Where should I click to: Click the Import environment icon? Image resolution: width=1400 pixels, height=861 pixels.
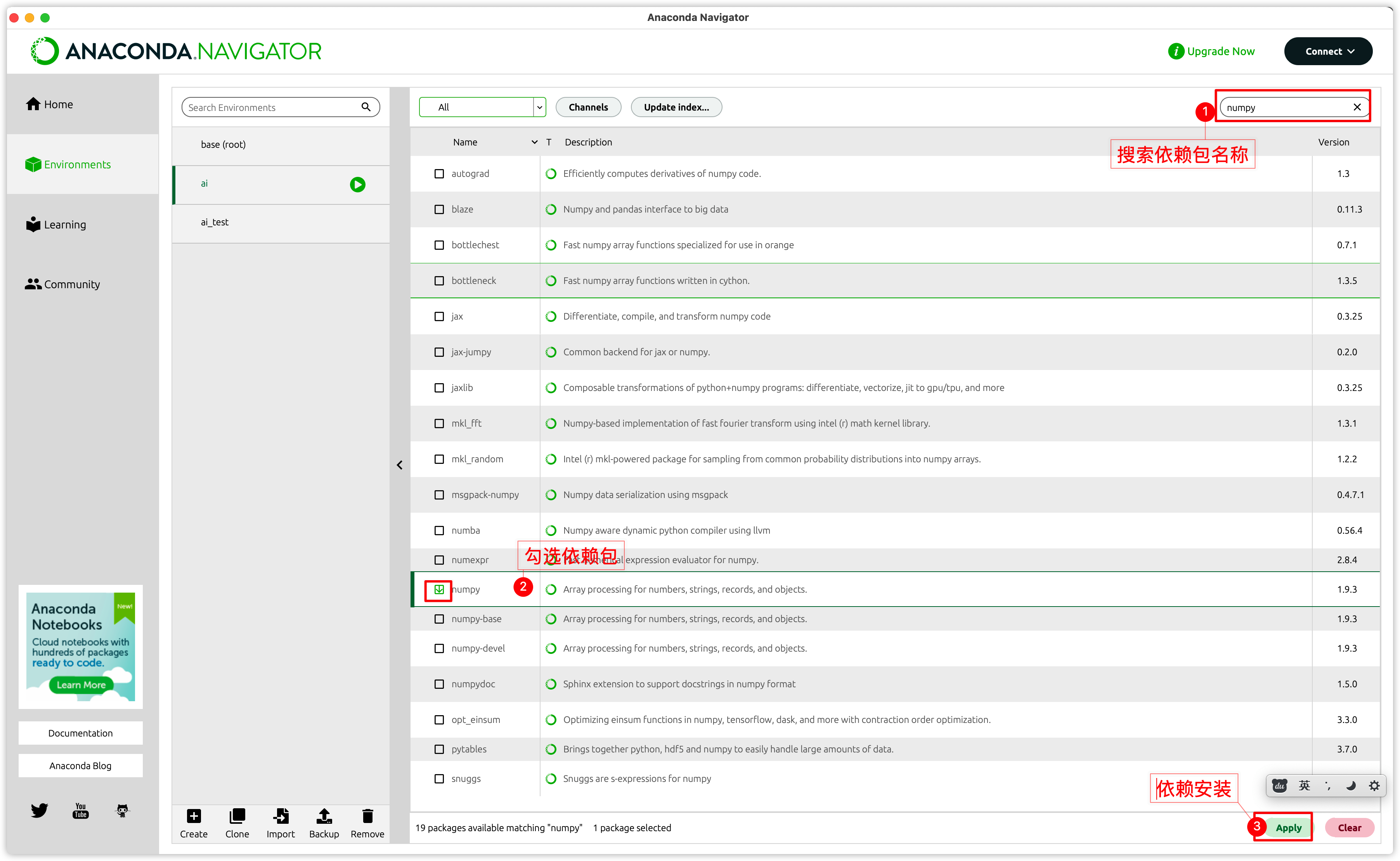click(x=281, y=816)
